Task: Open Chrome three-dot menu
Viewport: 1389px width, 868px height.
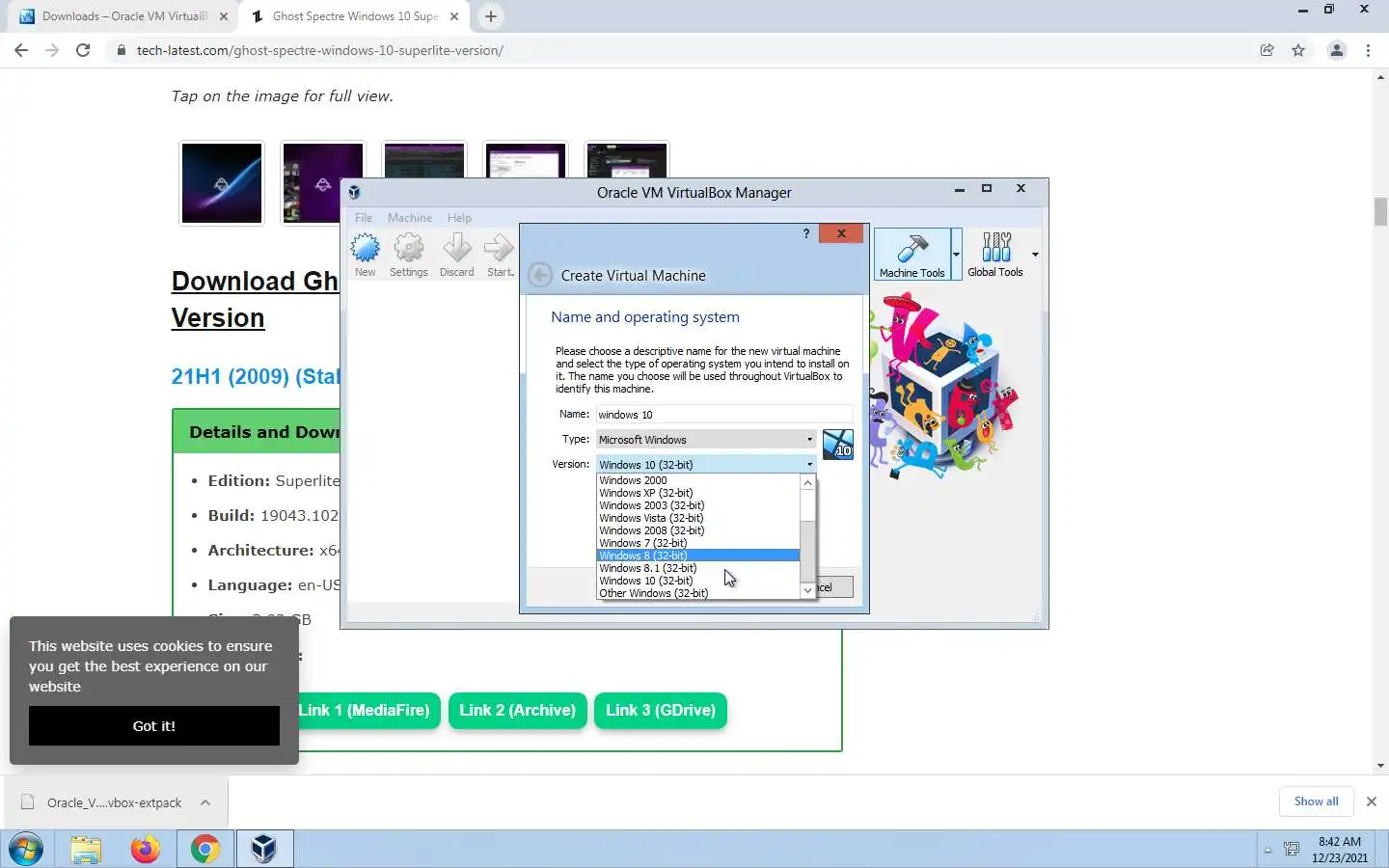Action: [1368, 50]
